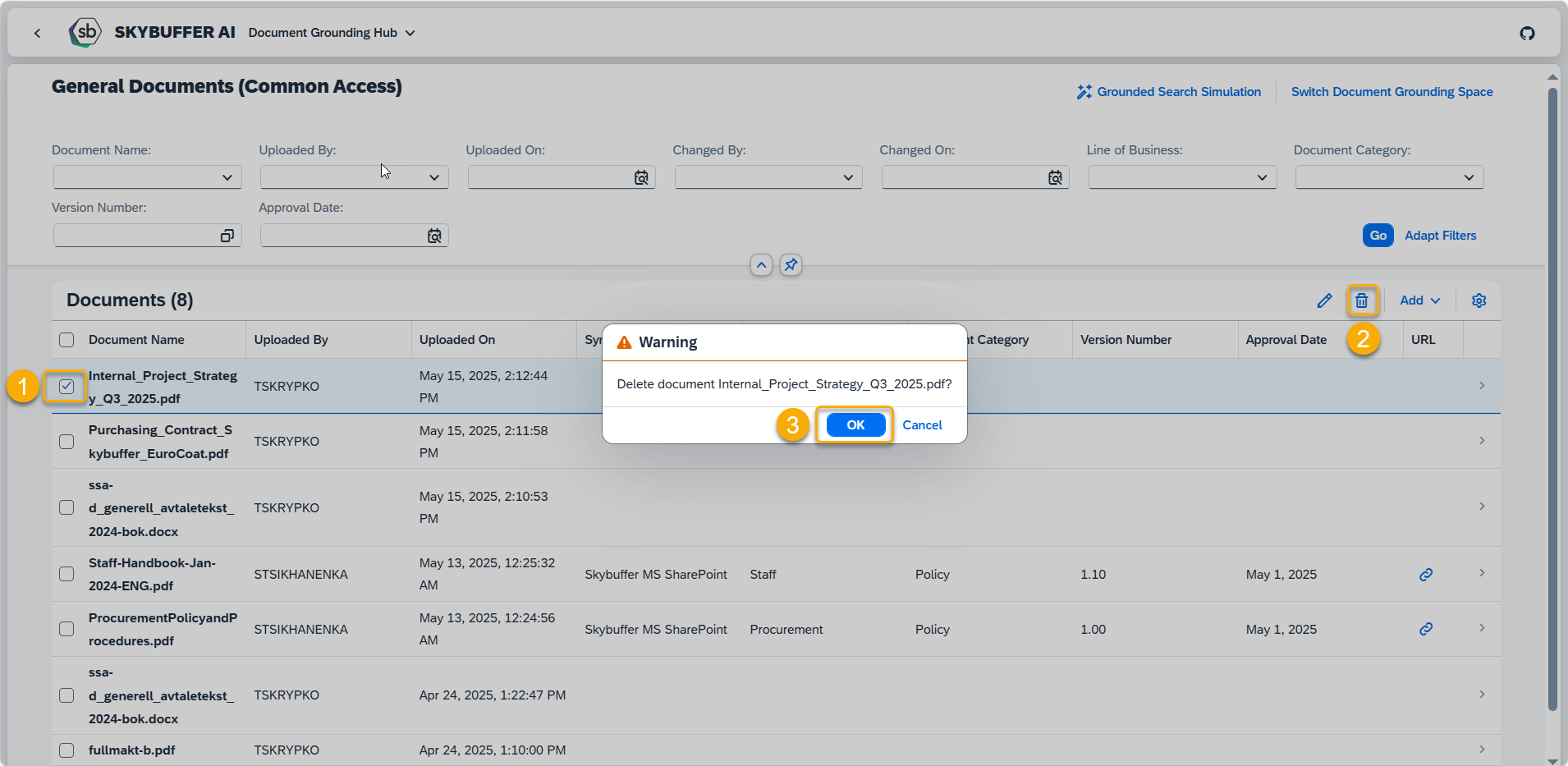Open Changed On calendar picker

click(x=1055, y=177)
